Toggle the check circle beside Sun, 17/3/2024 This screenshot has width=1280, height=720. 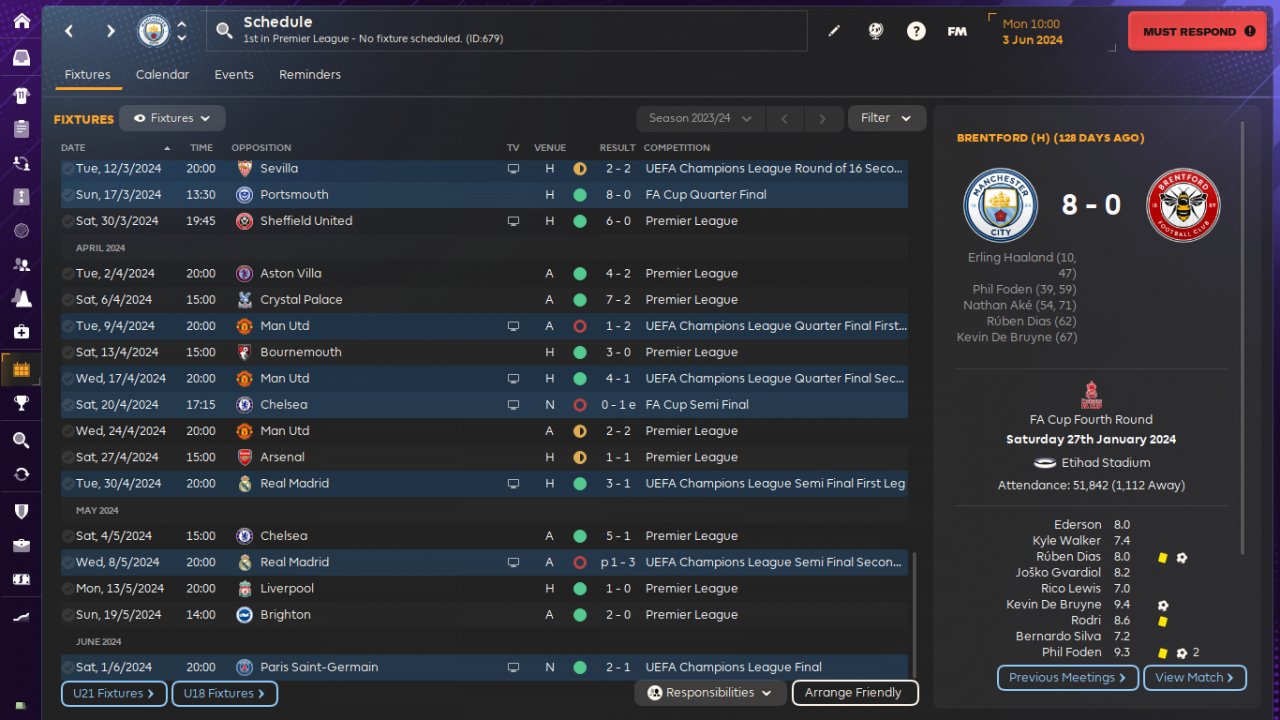tap(67, 195)
